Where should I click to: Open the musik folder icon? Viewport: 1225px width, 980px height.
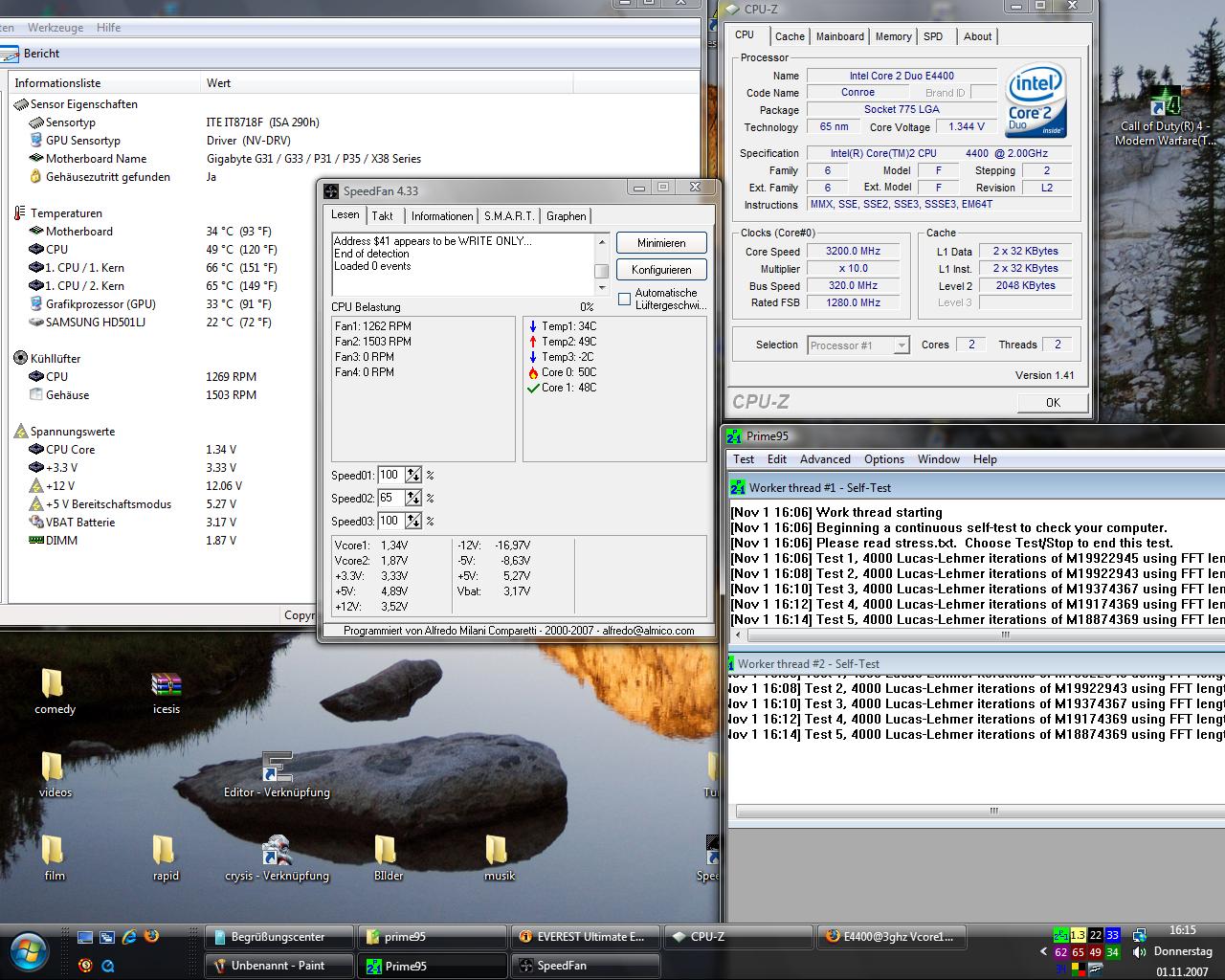point(499,857)
